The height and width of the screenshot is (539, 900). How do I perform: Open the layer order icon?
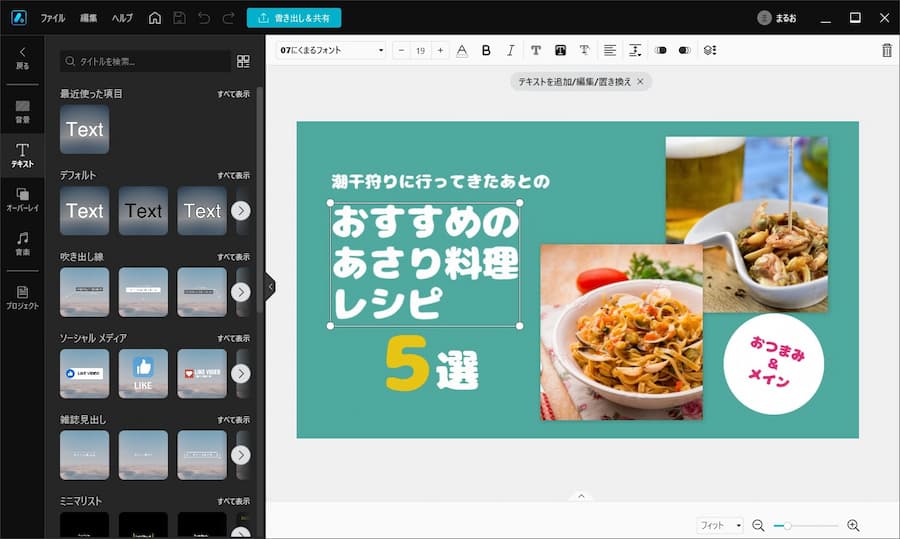click(710, 51)
